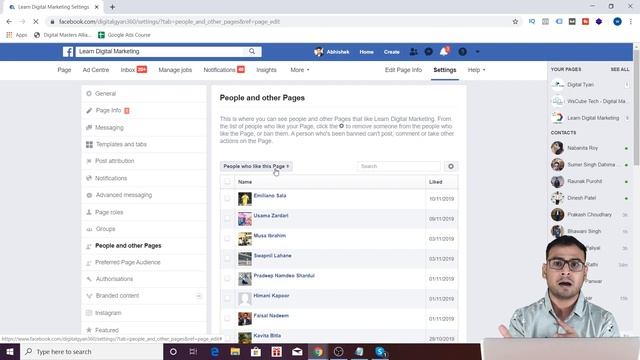Click into the people Search field

[x=399, y=166]
